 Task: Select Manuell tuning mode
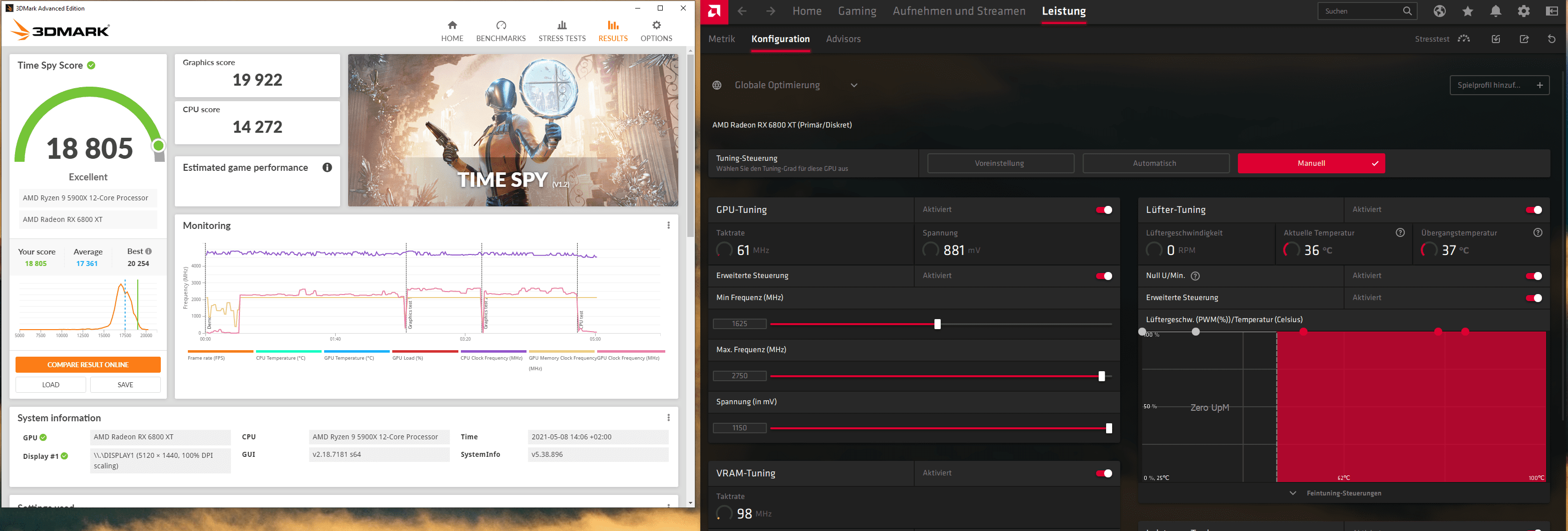pyautogui.click(x=1311, y=163)
